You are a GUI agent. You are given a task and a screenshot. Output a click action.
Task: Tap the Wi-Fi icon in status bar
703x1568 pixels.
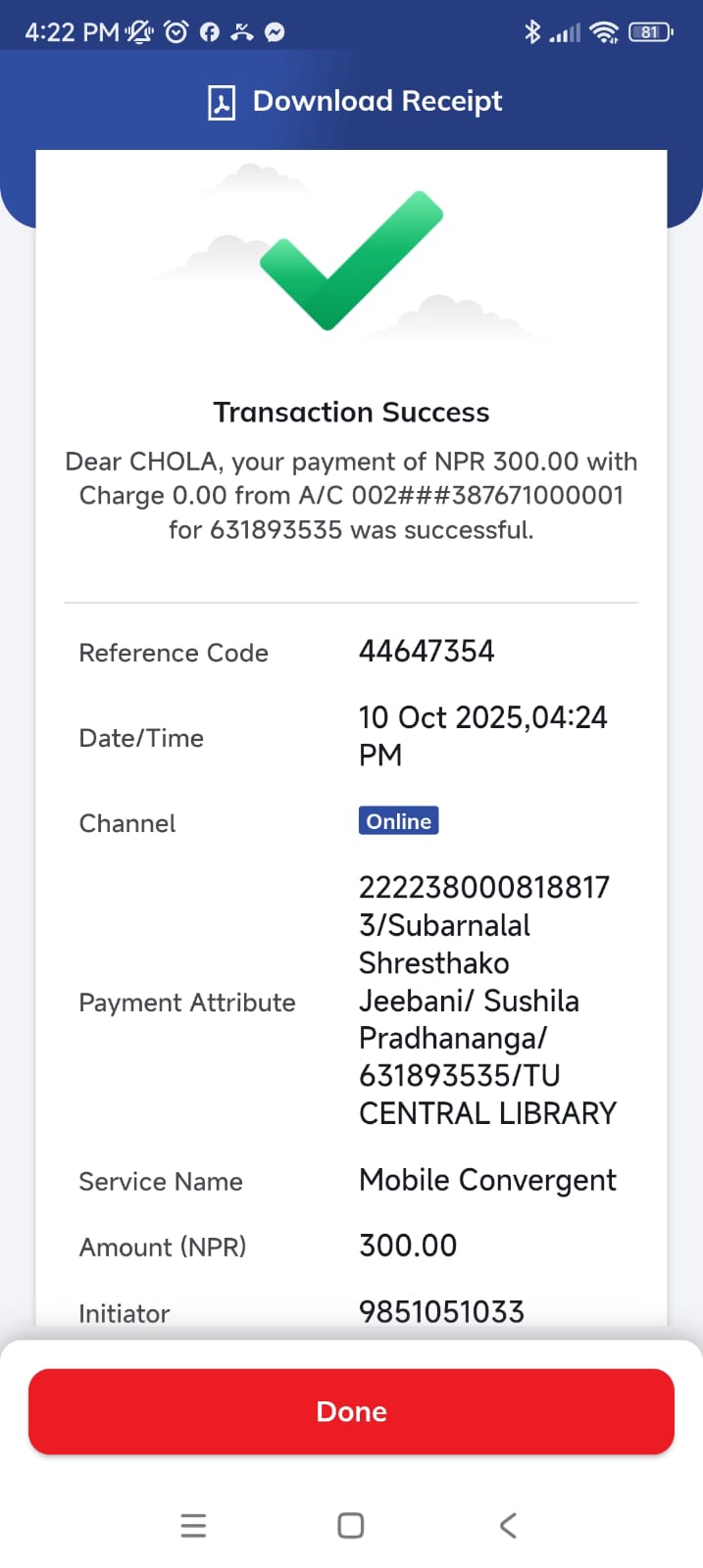pyautogui.click(x=606, y=32)
